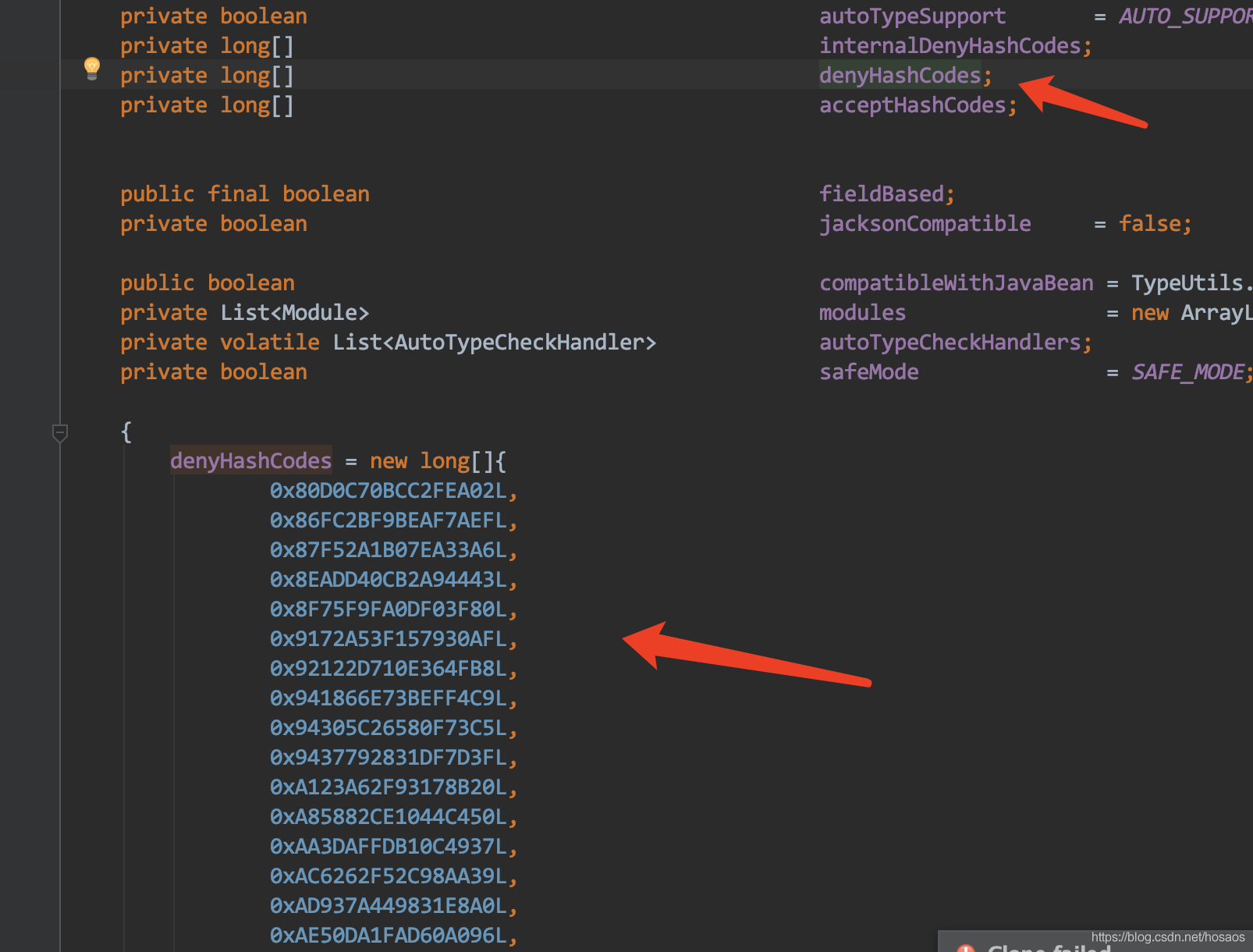1253x952 pixels.
Task: Click the internalDenyHashCodes field name
Action: 950,46
